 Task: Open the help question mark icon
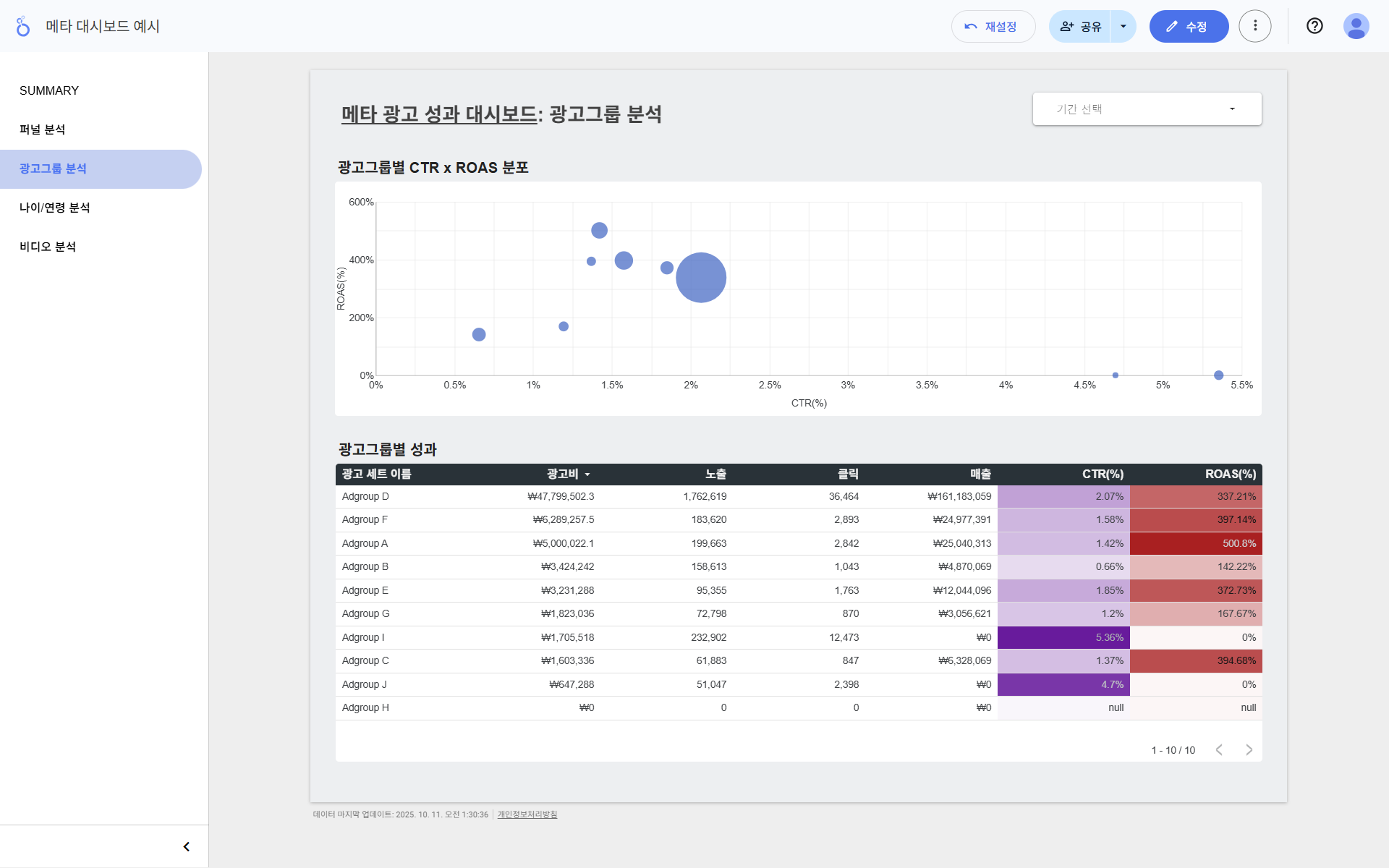[1314, 26]
